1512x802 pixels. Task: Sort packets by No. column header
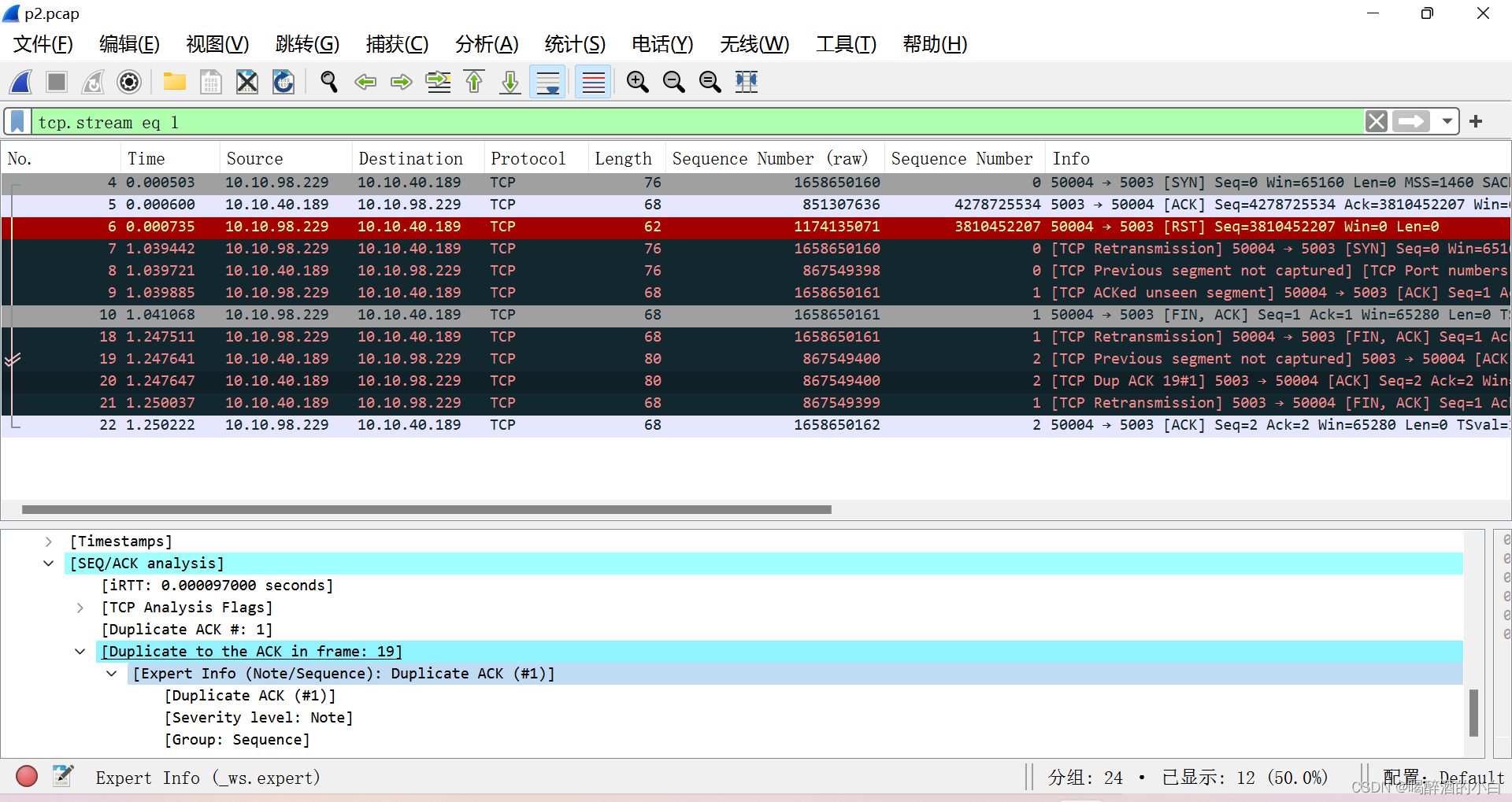click(x=61, y=159)
